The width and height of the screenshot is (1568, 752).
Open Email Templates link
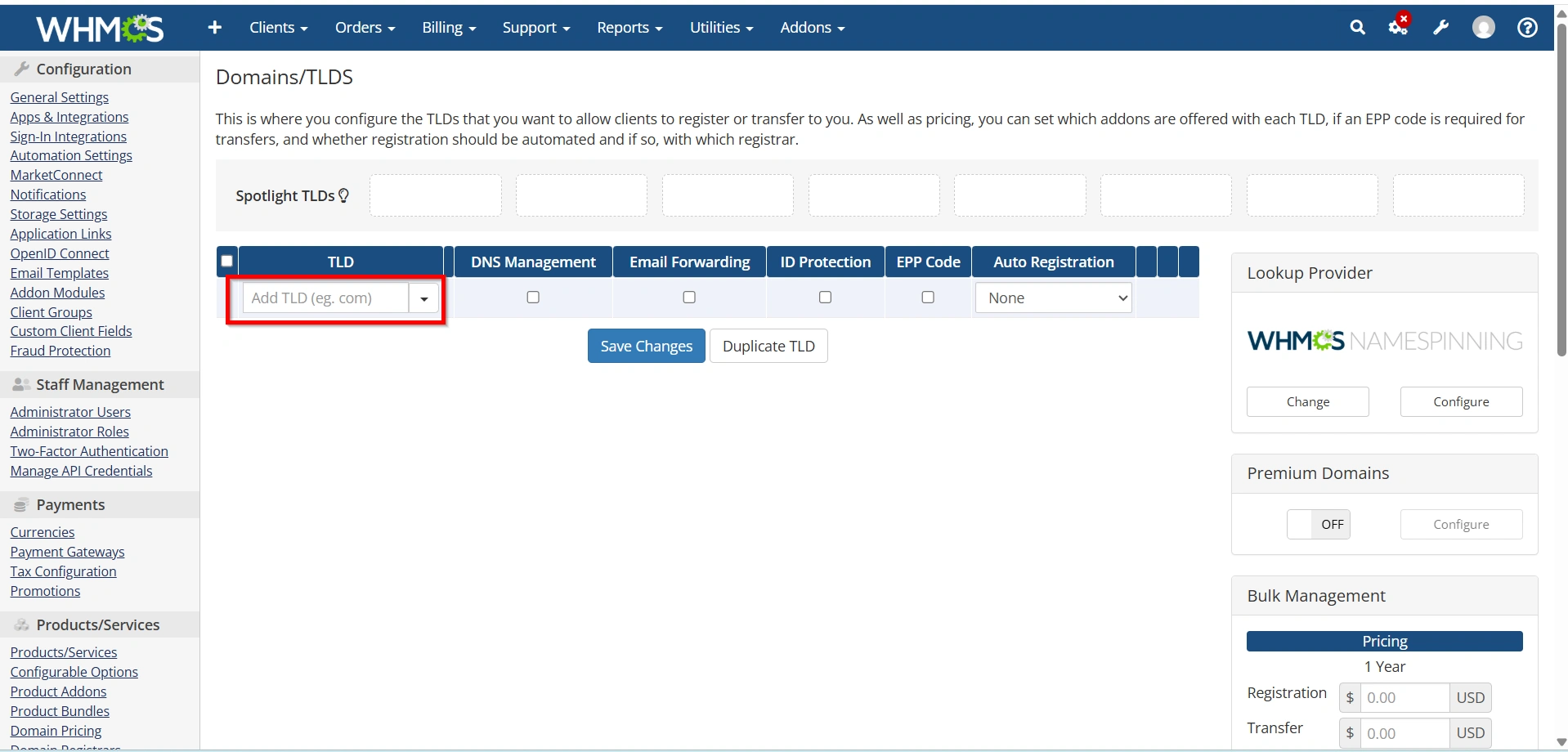60,273
